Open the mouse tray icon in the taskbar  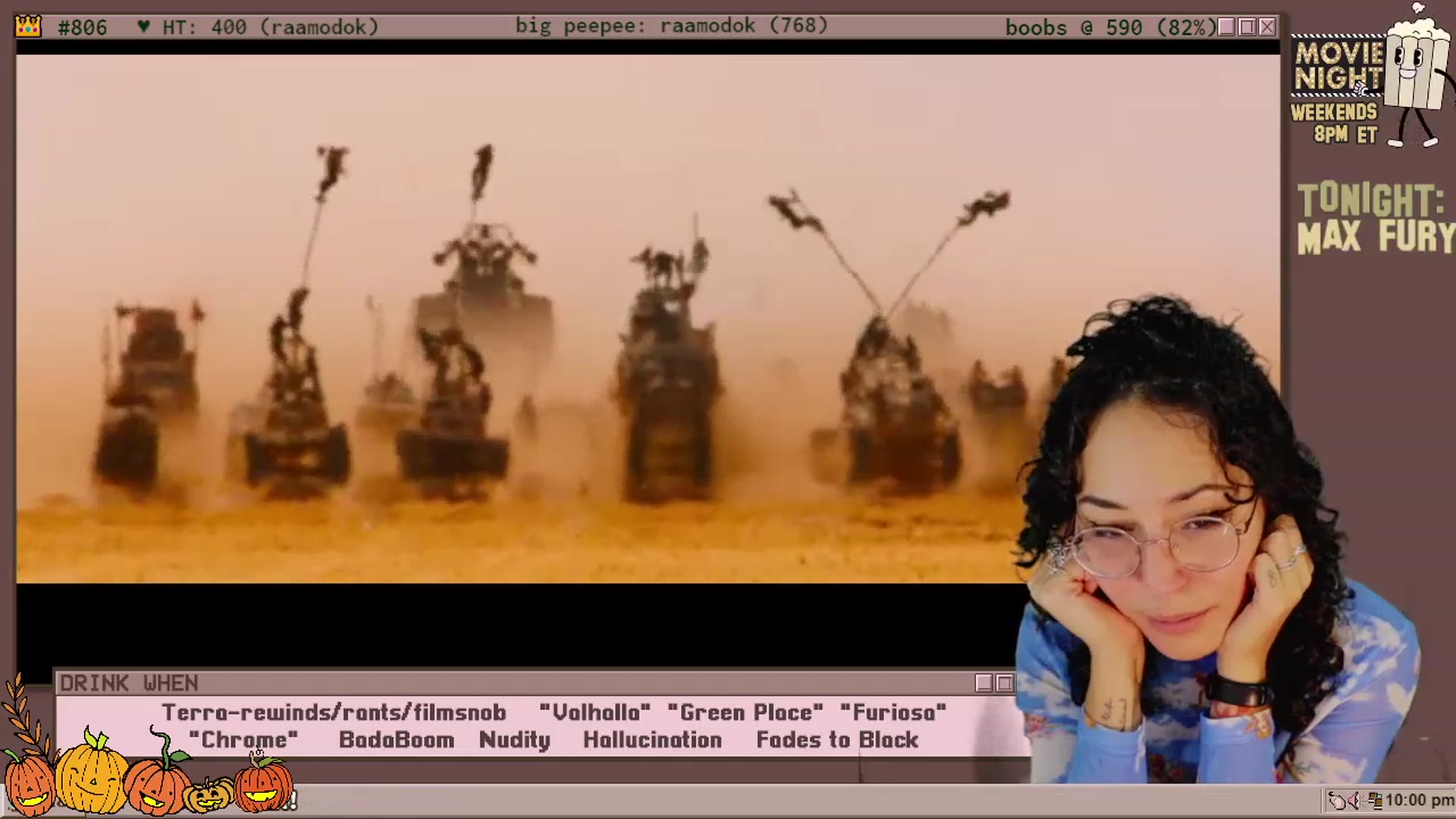pyautogui.click(x=1338, y=800)
